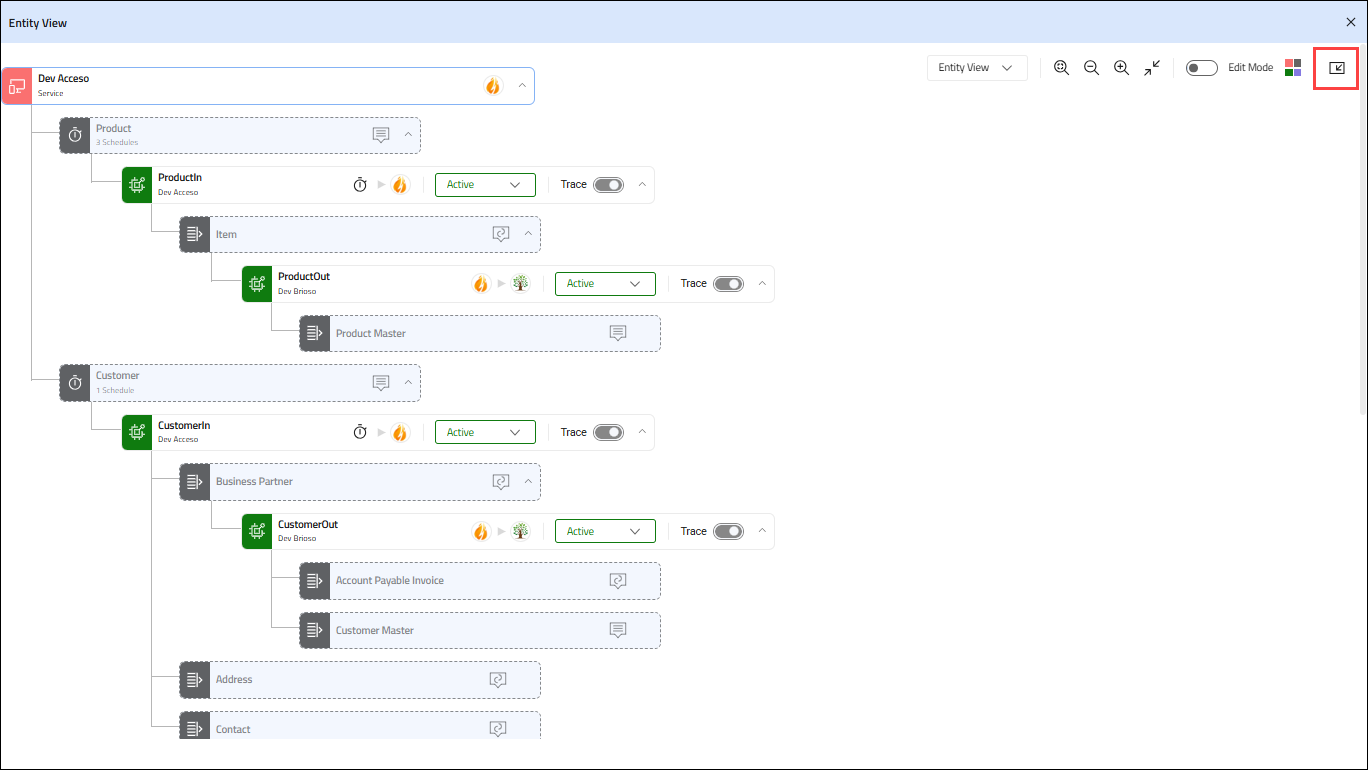The image size is (1368, 770).
Task: Collapse the Customer schedule node
Action: point(408,382)
